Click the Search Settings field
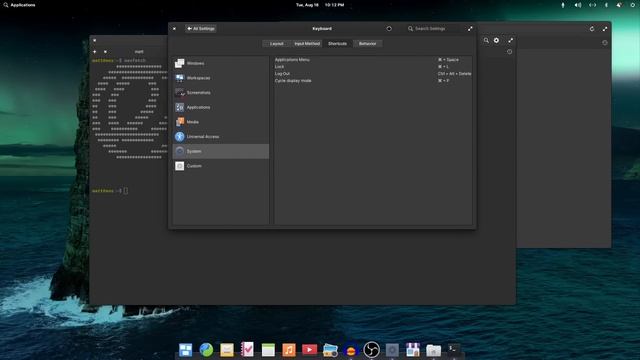 [434, 29]
